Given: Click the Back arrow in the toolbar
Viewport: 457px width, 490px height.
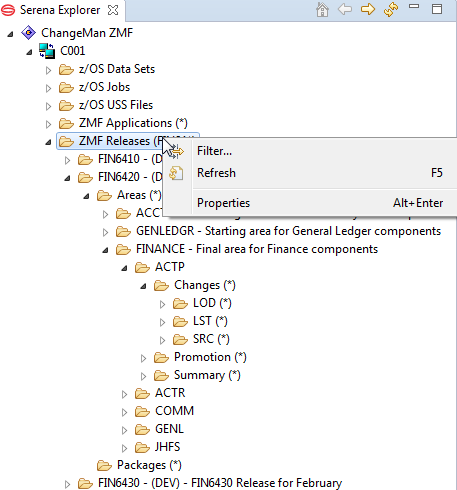Looking at the screenshot, I should tap(345, 9).
